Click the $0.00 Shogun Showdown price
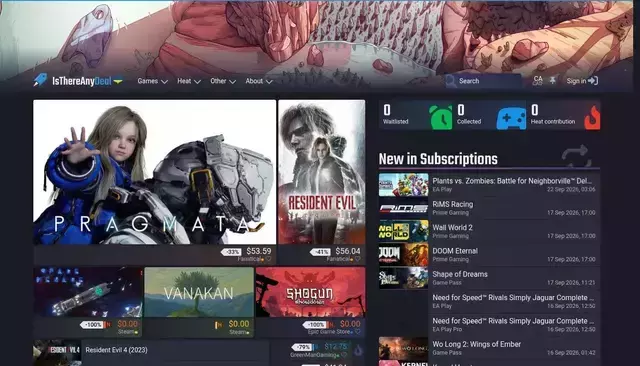This screenshot has width=640, height=366. coord(350,324)
